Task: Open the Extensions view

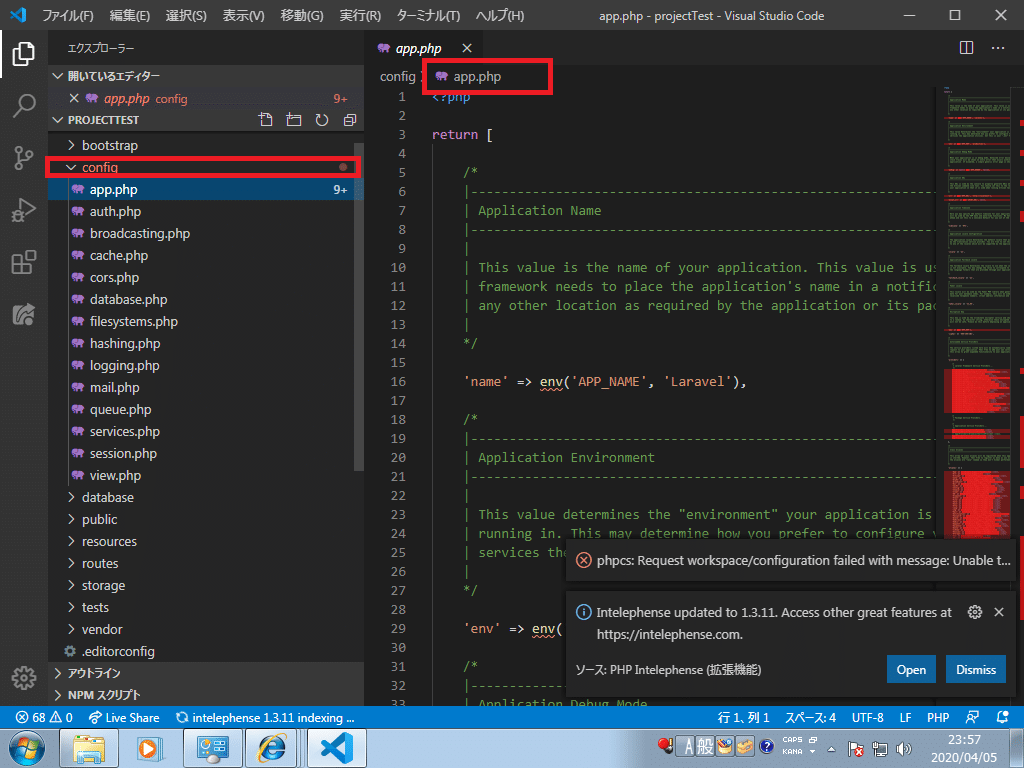Action: click(24, 263)
